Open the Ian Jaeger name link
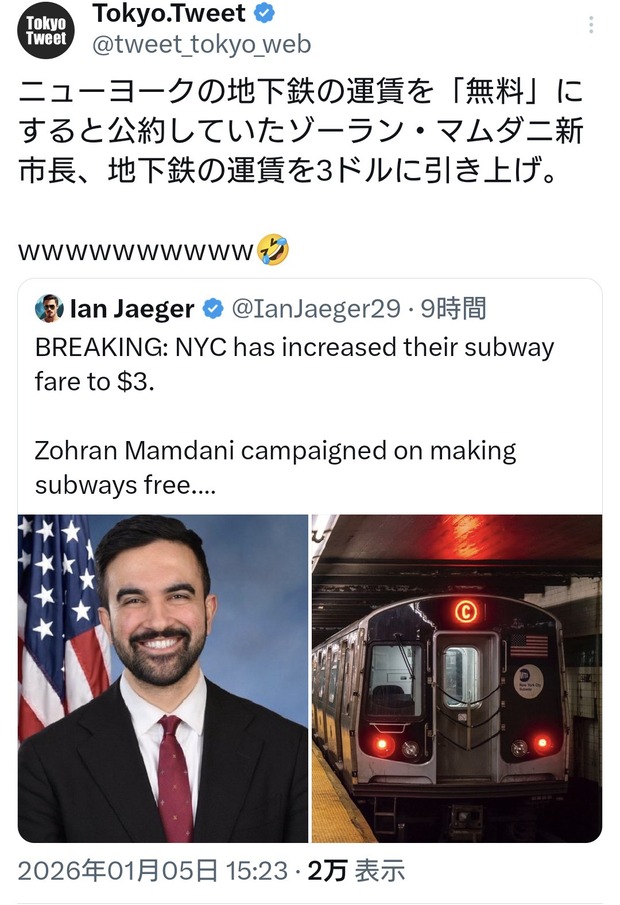This screenshot has height=905, width=620. 132,309
